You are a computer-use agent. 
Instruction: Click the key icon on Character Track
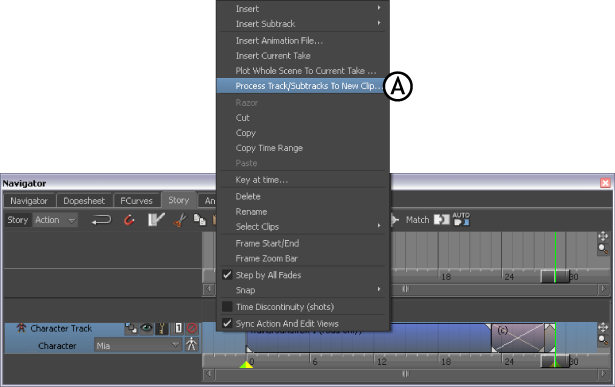point(162,328)
